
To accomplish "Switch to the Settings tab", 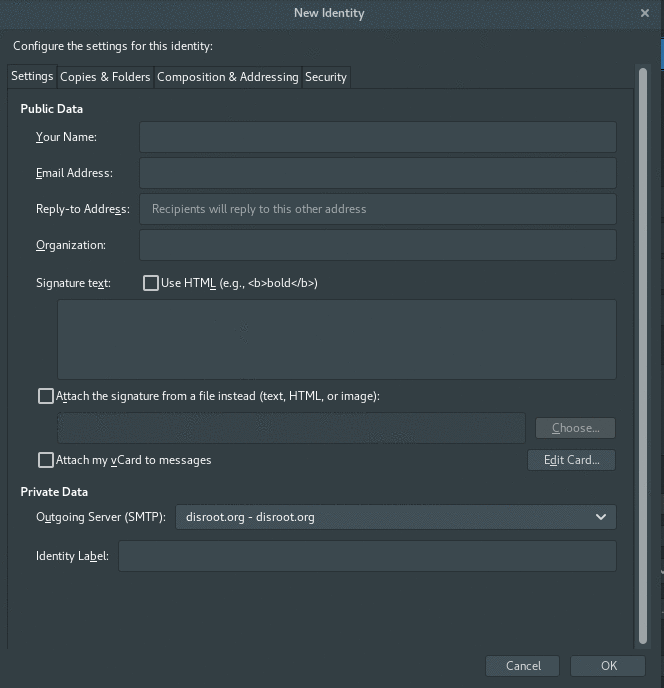I will pyautogui.click(x=32, y=77).
